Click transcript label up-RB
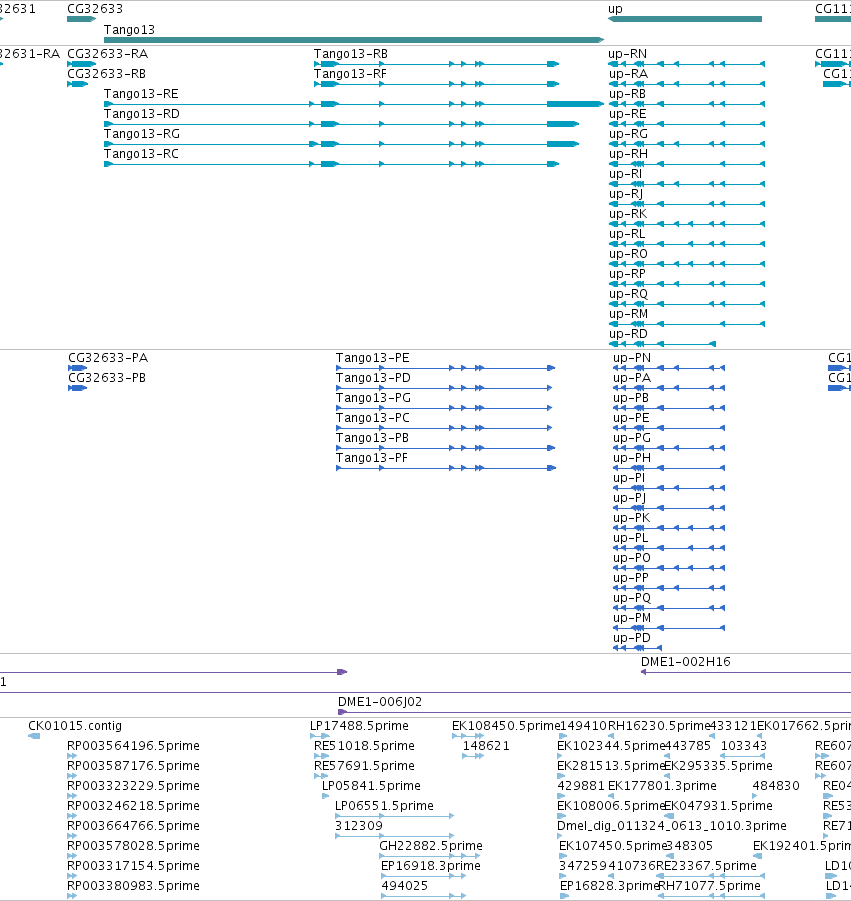 tap(627, 94)
